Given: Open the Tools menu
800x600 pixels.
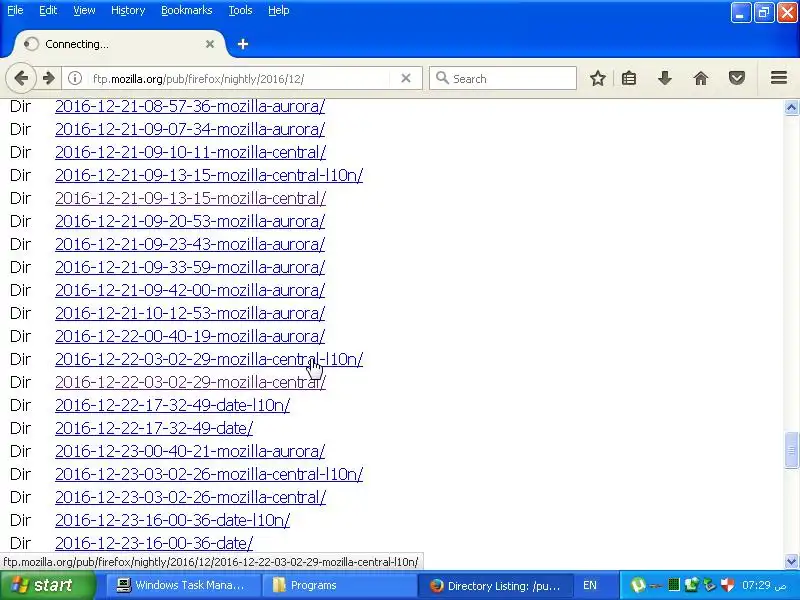Looking at the screenshot, I should coord(240,10).
